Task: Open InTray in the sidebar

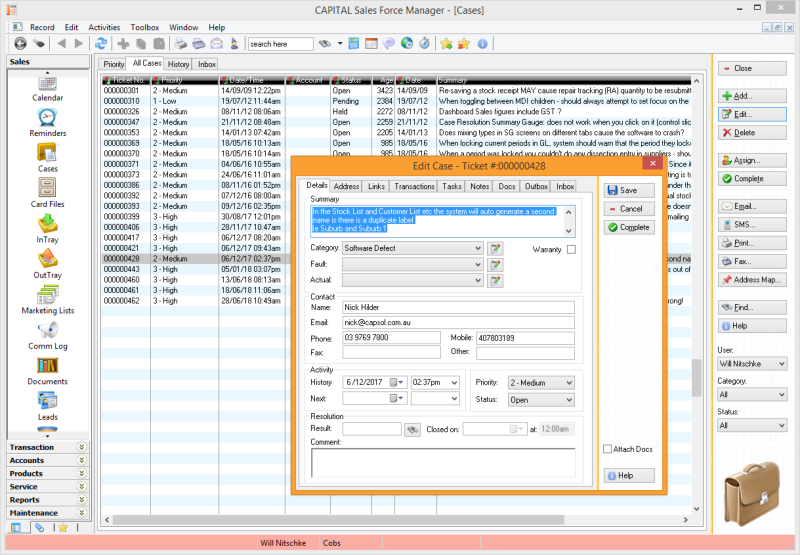Action: [47, 229]
